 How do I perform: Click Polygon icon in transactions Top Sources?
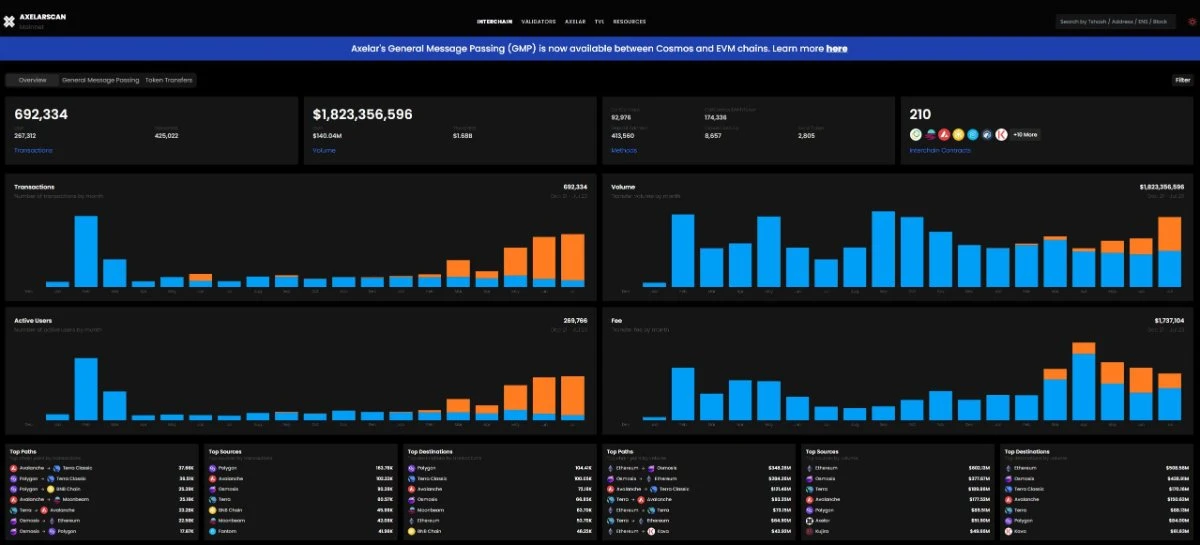(213, 467)
